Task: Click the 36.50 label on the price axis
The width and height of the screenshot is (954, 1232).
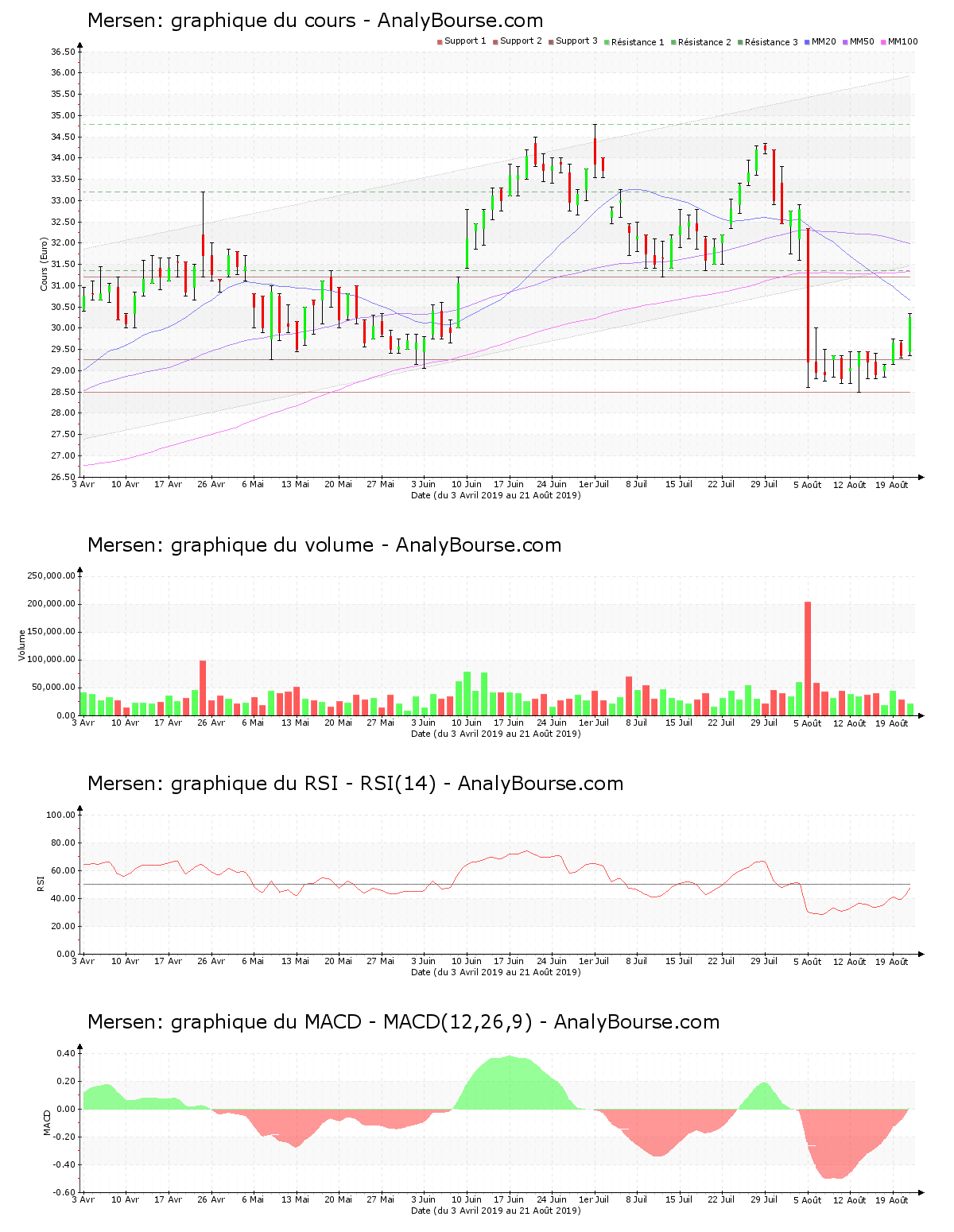Action: 63,52
